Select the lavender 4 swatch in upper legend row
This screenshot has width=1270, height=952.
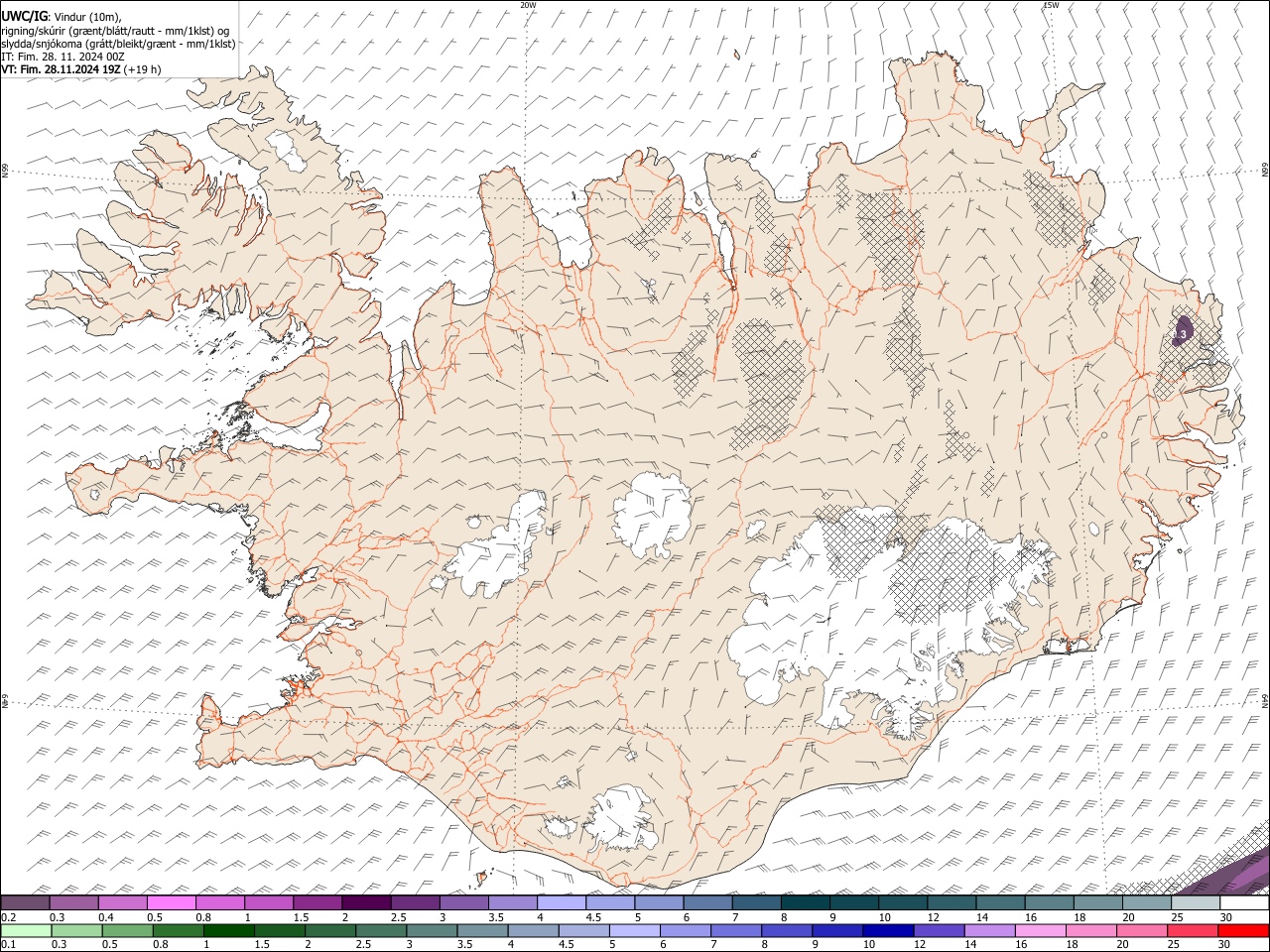point(562,903)
